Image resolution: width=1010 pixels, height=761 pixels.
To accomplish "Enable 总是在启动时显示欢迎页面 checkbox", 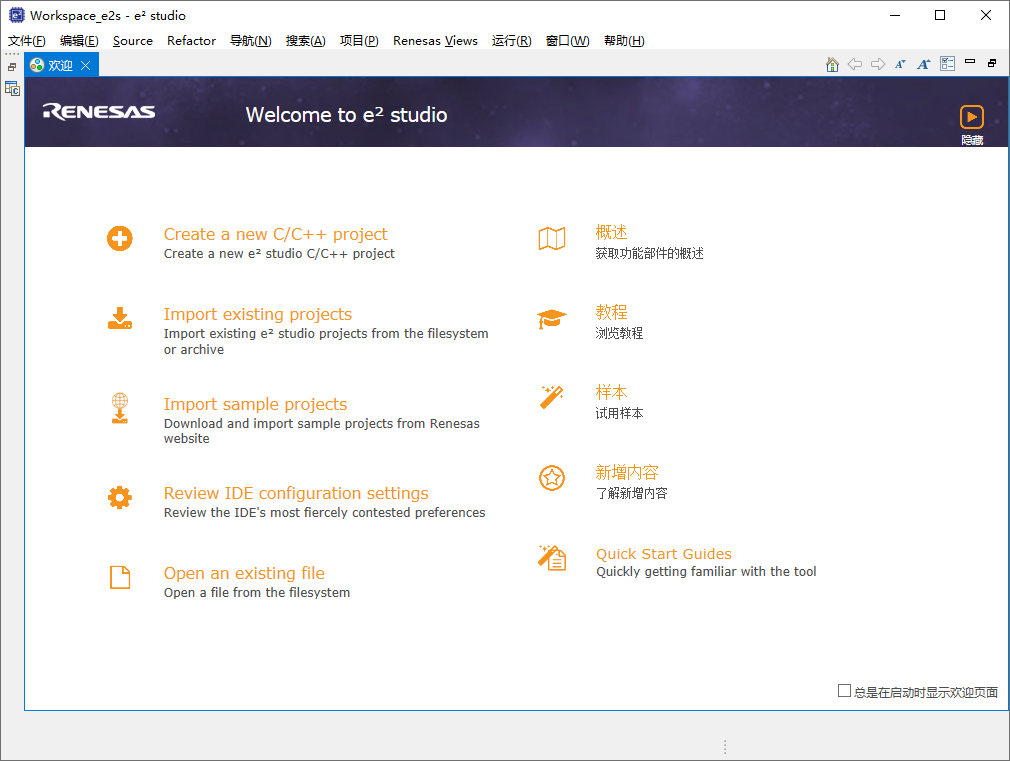I will click(845, 691).
